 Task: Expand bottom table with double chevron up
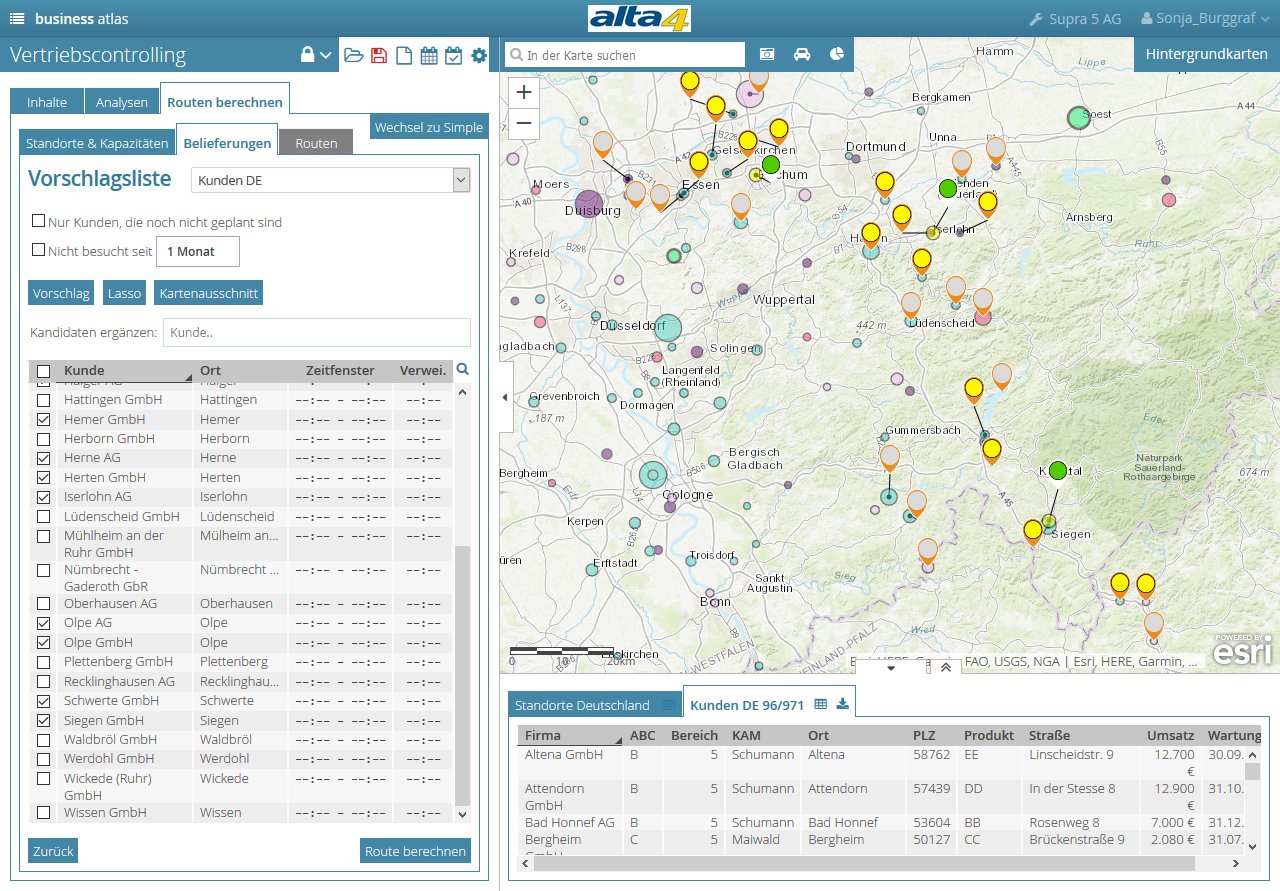(946, 668)
